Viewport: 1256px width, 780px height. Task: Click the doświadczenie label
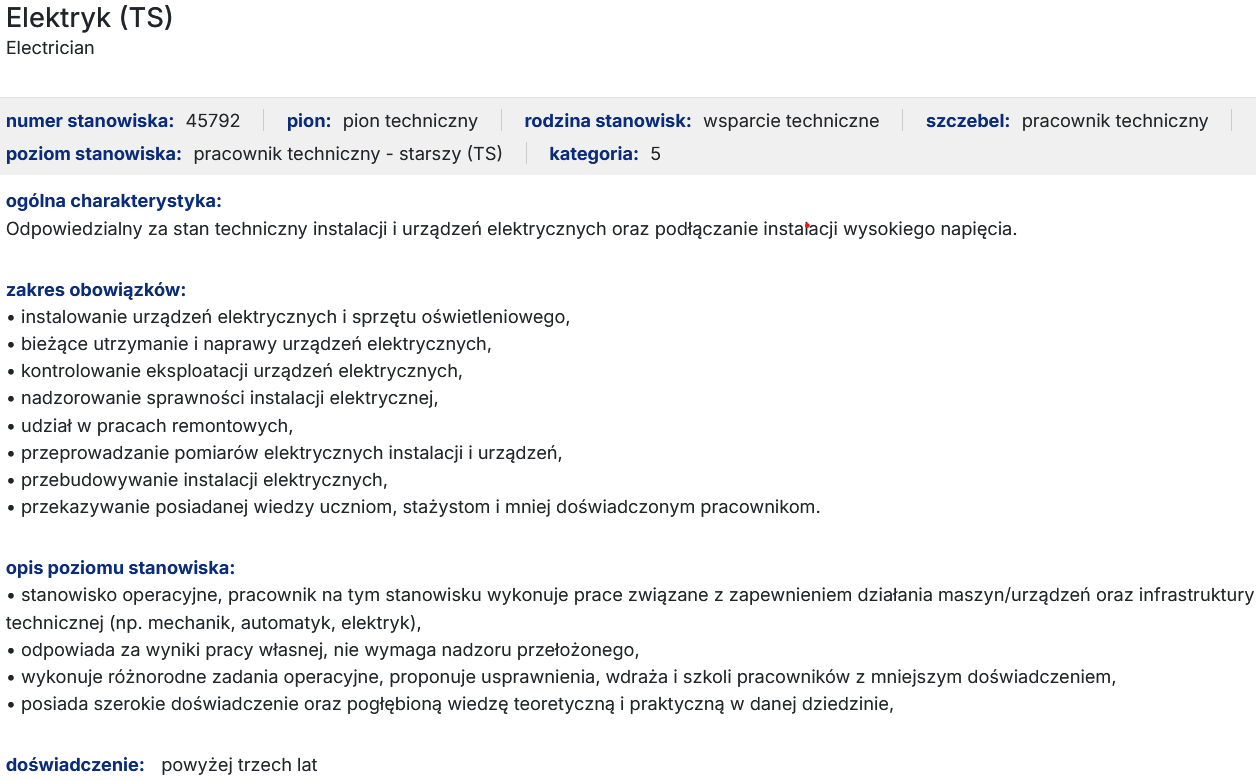[x=75, y=765]
